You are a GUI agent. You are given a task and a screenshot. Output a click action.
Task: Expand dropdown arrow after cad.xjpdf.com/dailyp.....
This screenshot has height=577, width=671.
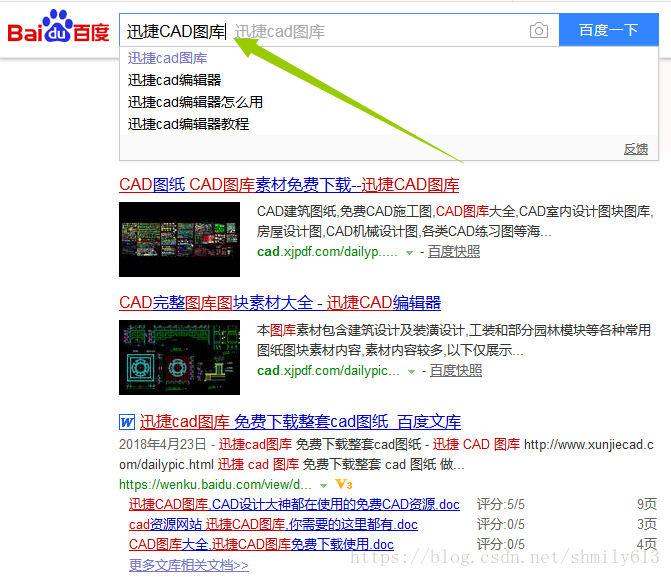pyautogui.click(x=409, y=253)
